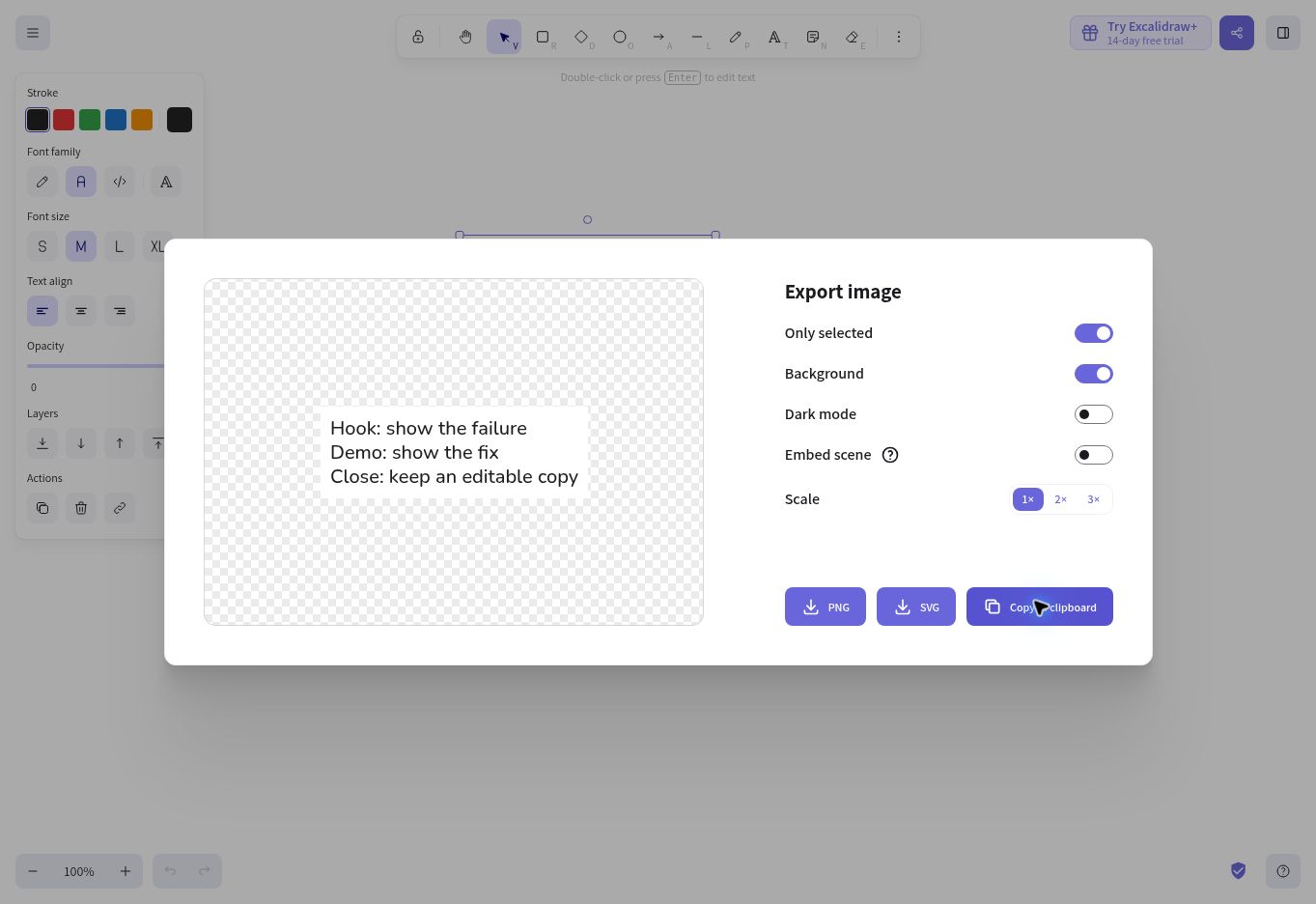The height and width of the screenshot is (904, 1316).
Task: Click the export preview image
Action: 454,452
